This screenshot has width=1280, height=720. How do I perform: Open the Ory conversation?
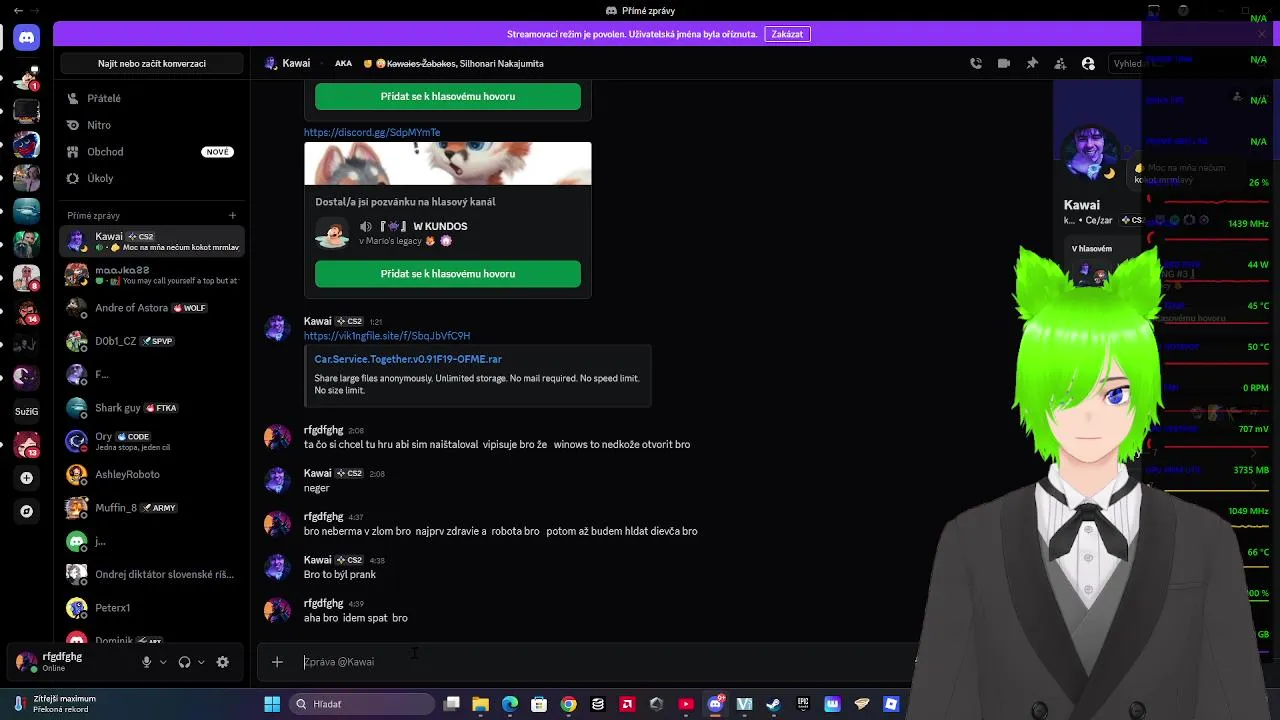click(x=152, y=441)
